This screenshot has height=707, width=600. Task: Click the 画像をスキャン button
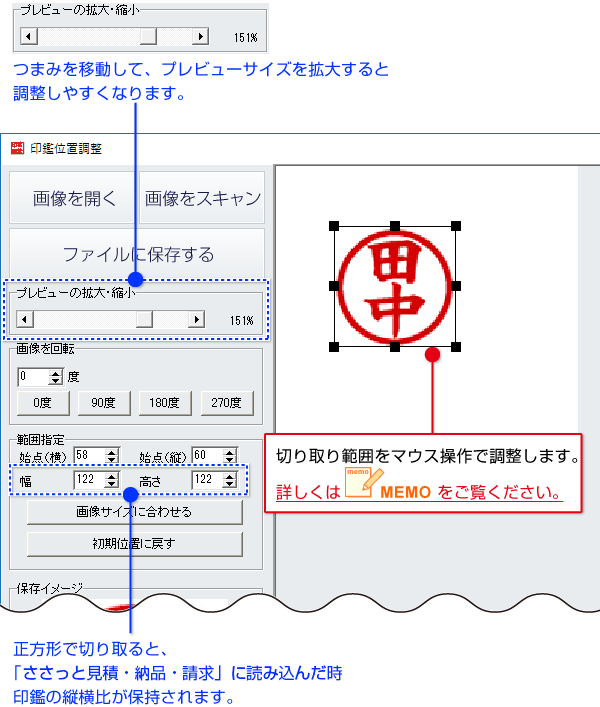202,197
